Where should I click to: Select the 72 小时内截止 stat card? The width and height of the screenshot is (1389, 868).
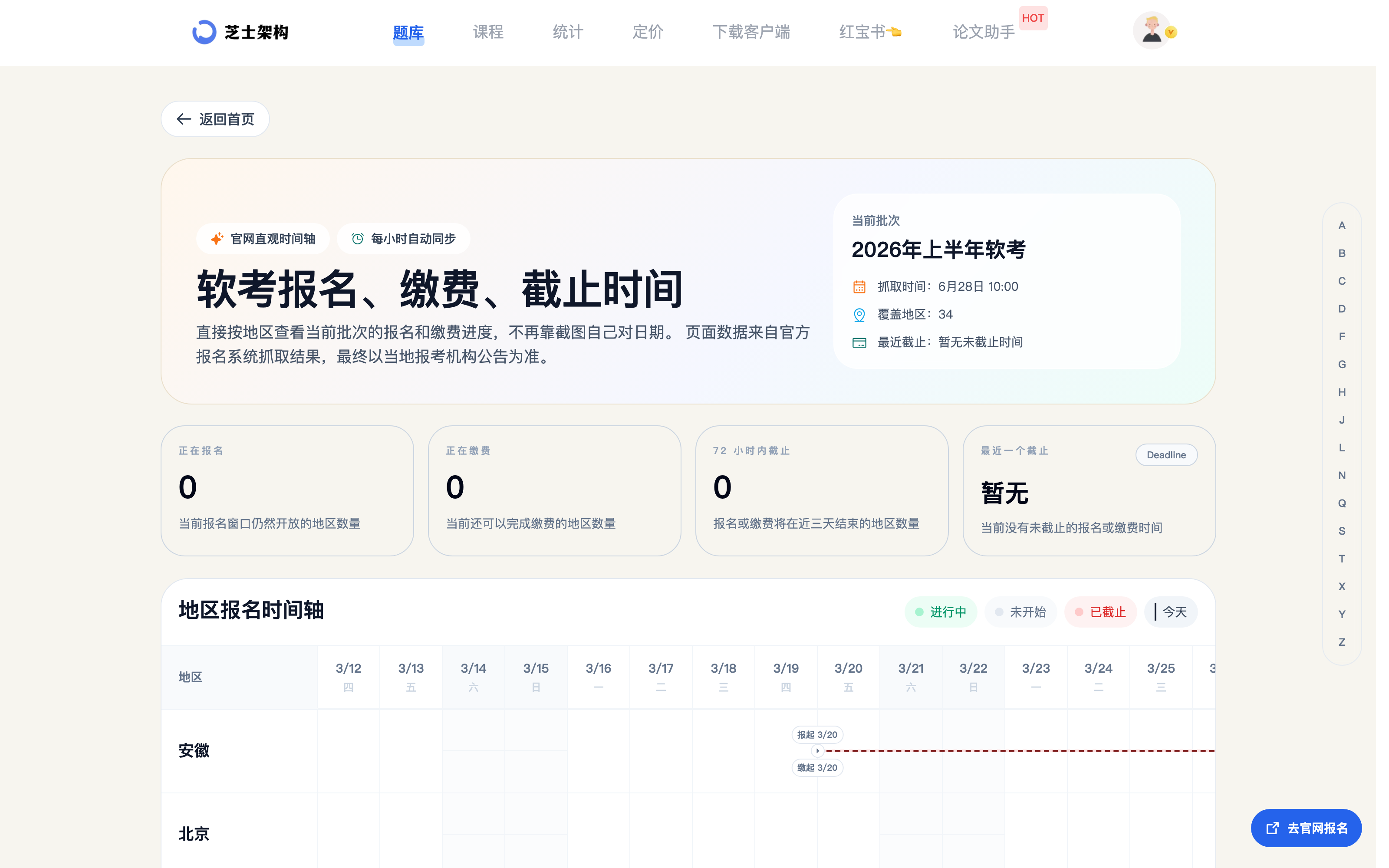pyautogui.click(x=821, y=491)
